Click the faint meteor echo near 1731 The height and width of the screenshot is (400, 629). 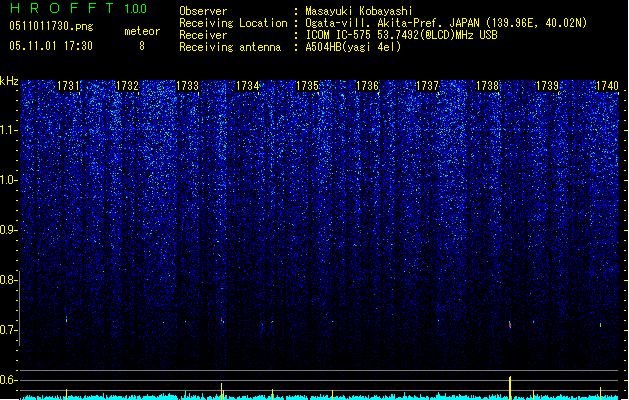(x=67, y=319)
